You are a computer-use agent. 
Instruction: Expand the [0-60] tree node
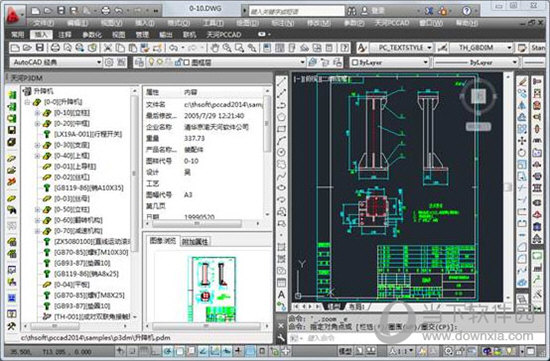[38, 220]
